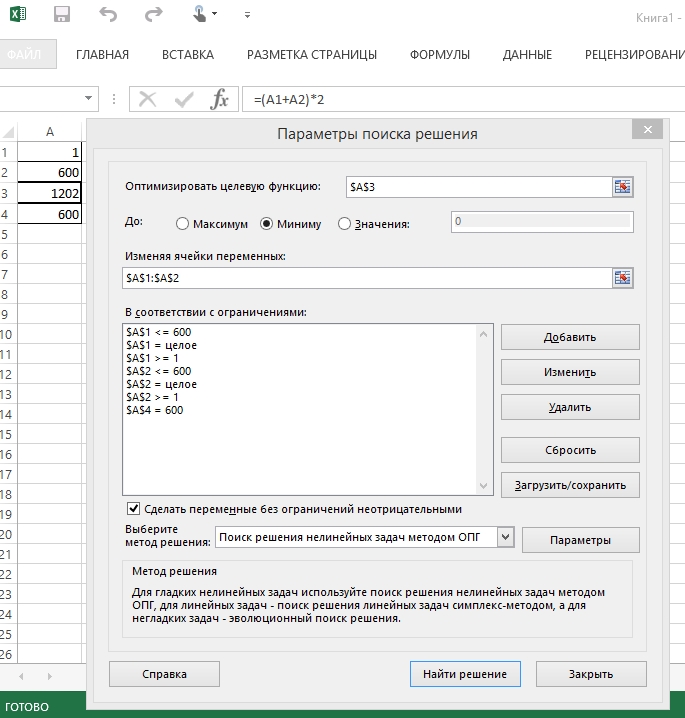Click the Сбросить button
685x718 pixels.
pyautogui.click(x=570, y=450)
